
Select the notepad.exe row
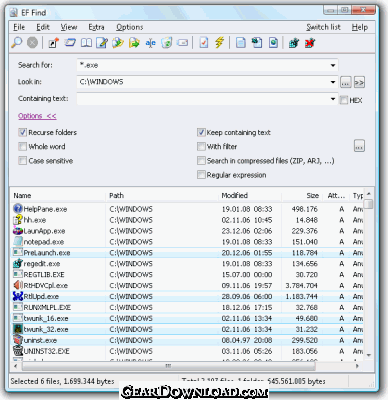coord(188,242)
